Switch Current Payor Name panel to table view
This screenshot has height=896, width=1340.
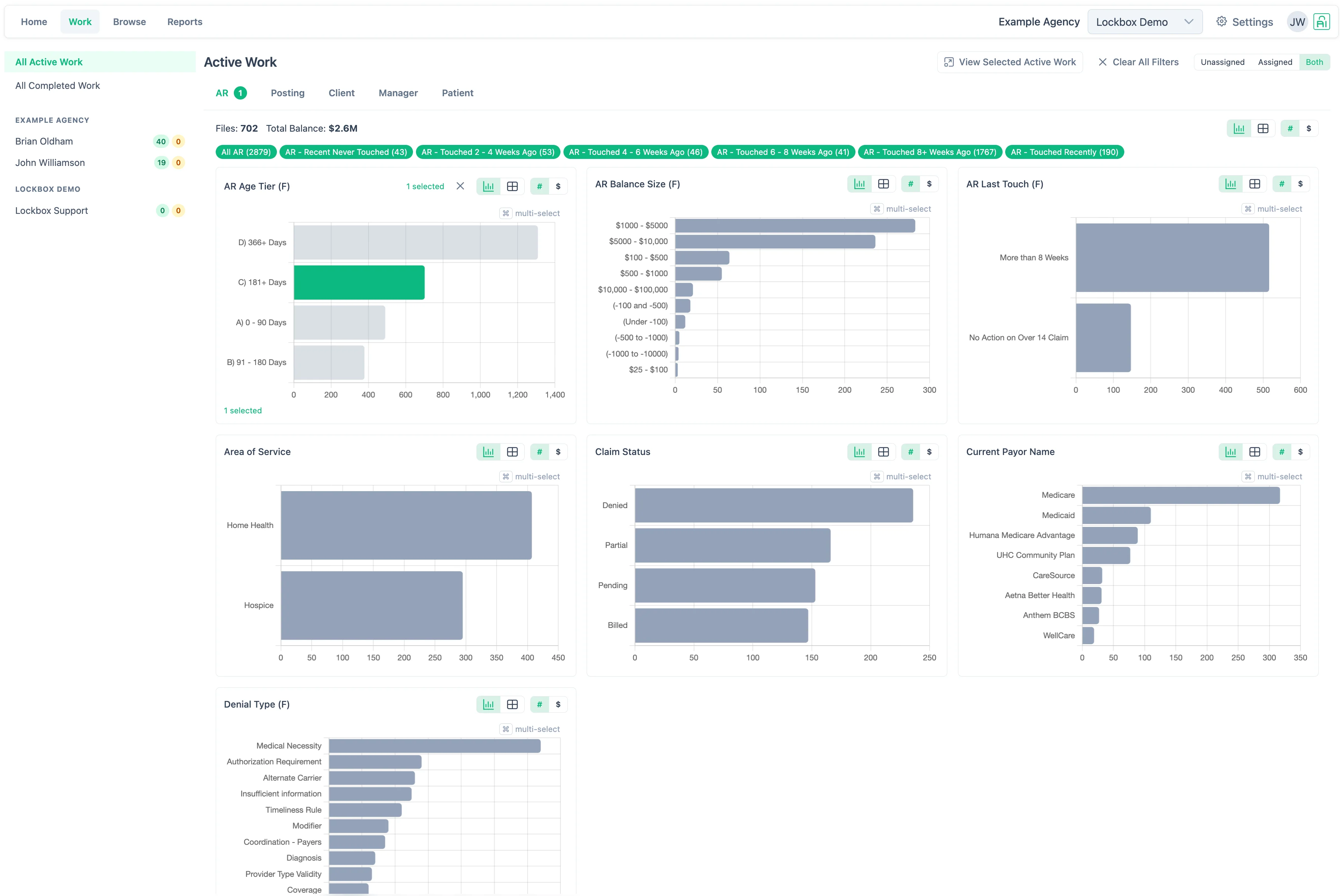(x=1255, y=452)
